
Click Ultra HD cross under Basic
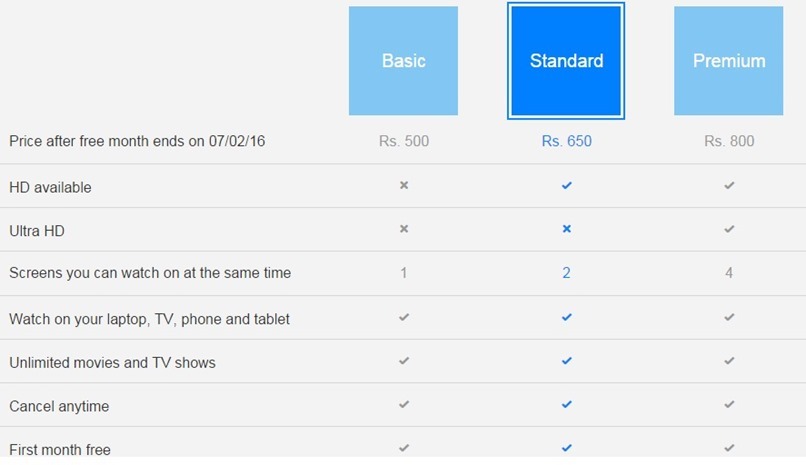click(404, 229)
